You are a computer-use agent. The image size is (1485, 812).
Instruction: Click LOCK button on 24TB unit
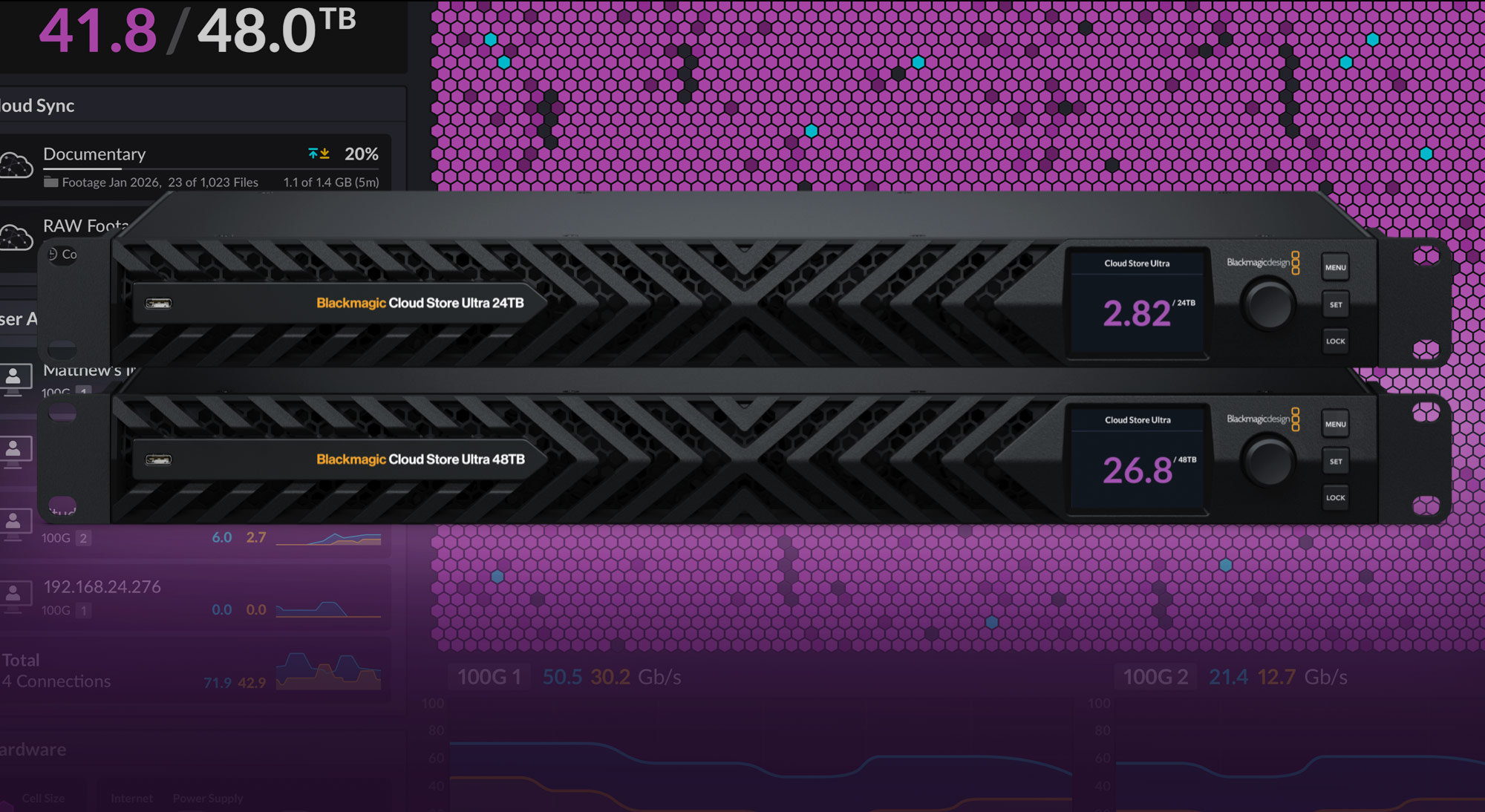[x=1335, y=341]
